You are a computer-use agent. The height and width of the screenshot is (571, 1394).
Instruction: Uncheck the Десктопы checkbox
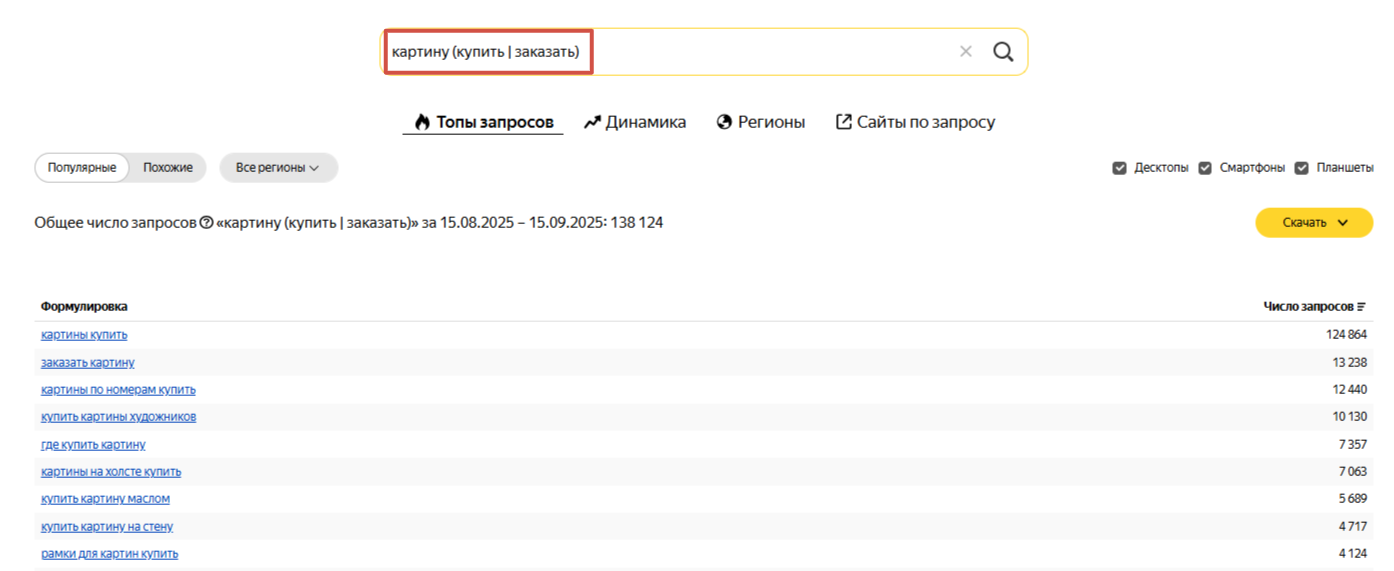pyautogui.click(x=1120, y=168)
